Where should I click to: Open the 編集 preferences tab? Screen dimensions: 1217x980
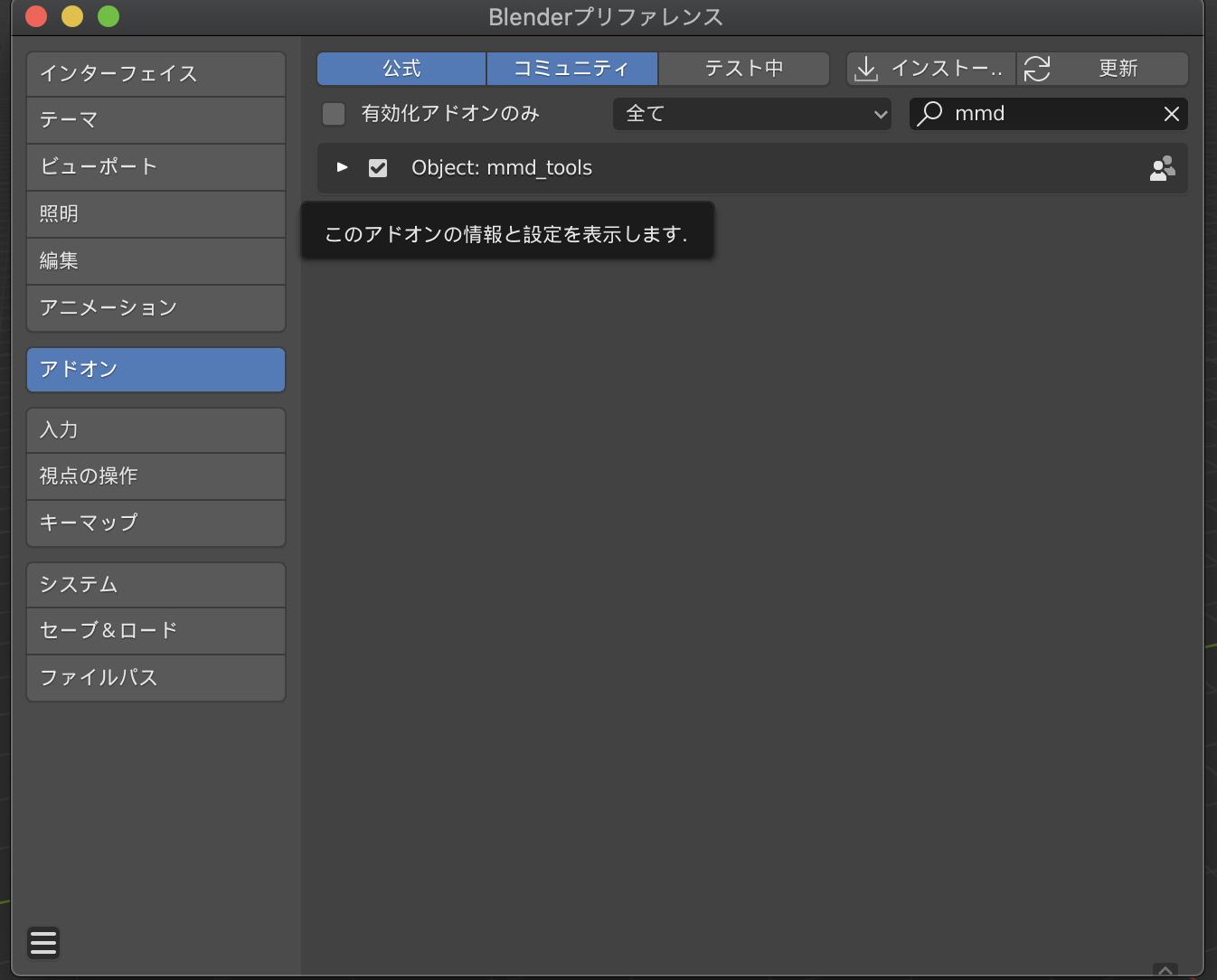156,261
